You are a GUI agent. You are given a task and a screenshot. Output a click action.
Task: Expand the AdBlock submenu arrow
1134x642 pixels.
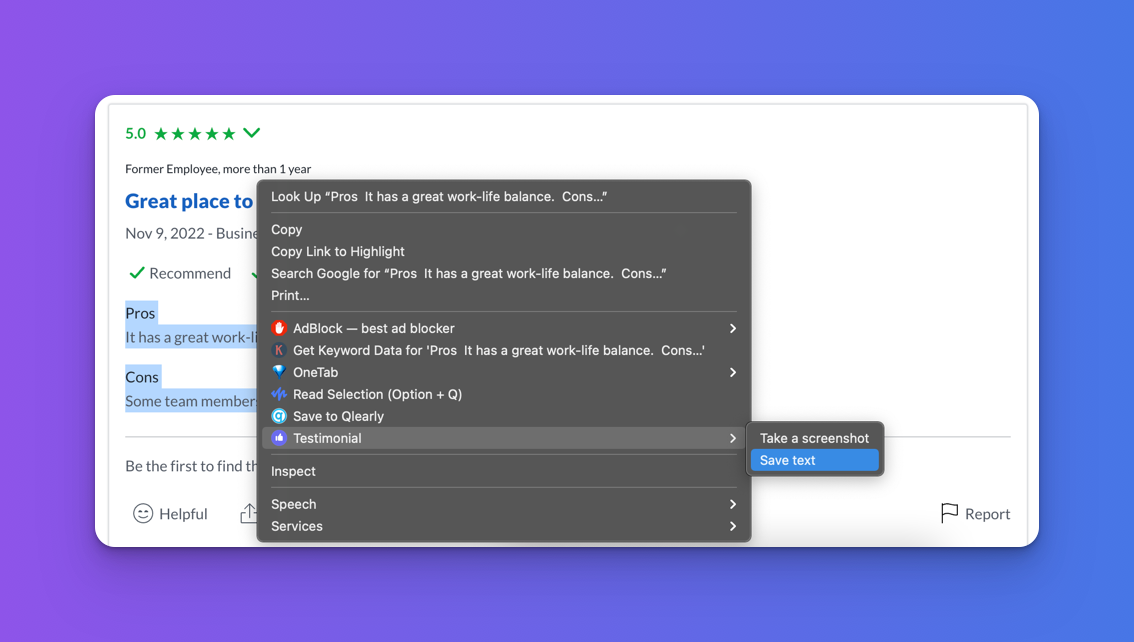click(732, 328)
